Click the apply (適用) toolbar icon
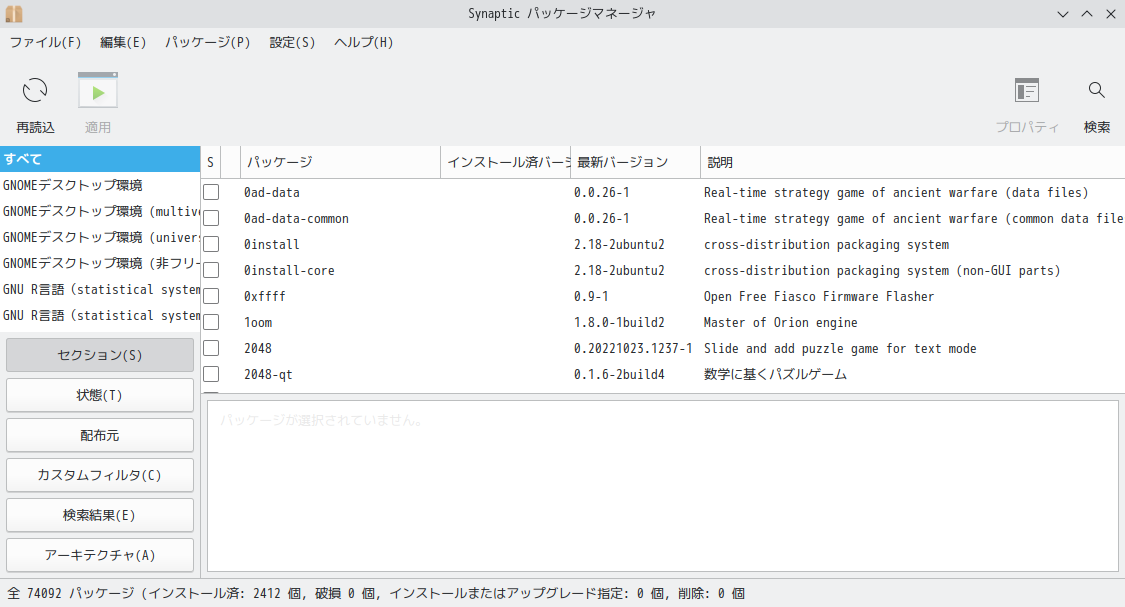The width and height of the screenshot is (1125, 607). [98, 91]
